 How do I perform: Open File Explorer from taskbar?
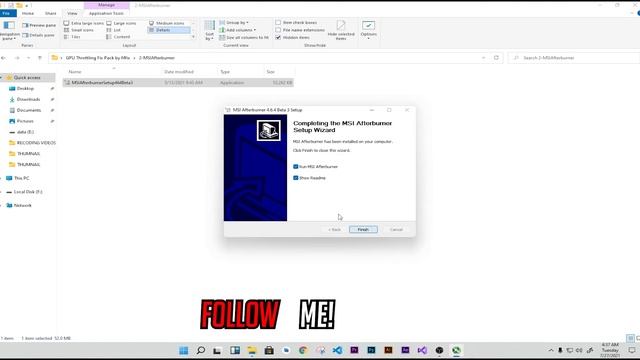[251, 350]
